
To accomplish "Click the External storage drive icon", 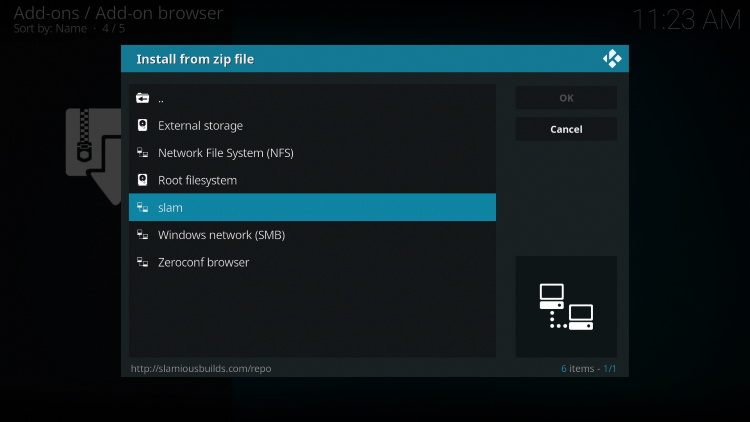I will (x=143, y=126).
